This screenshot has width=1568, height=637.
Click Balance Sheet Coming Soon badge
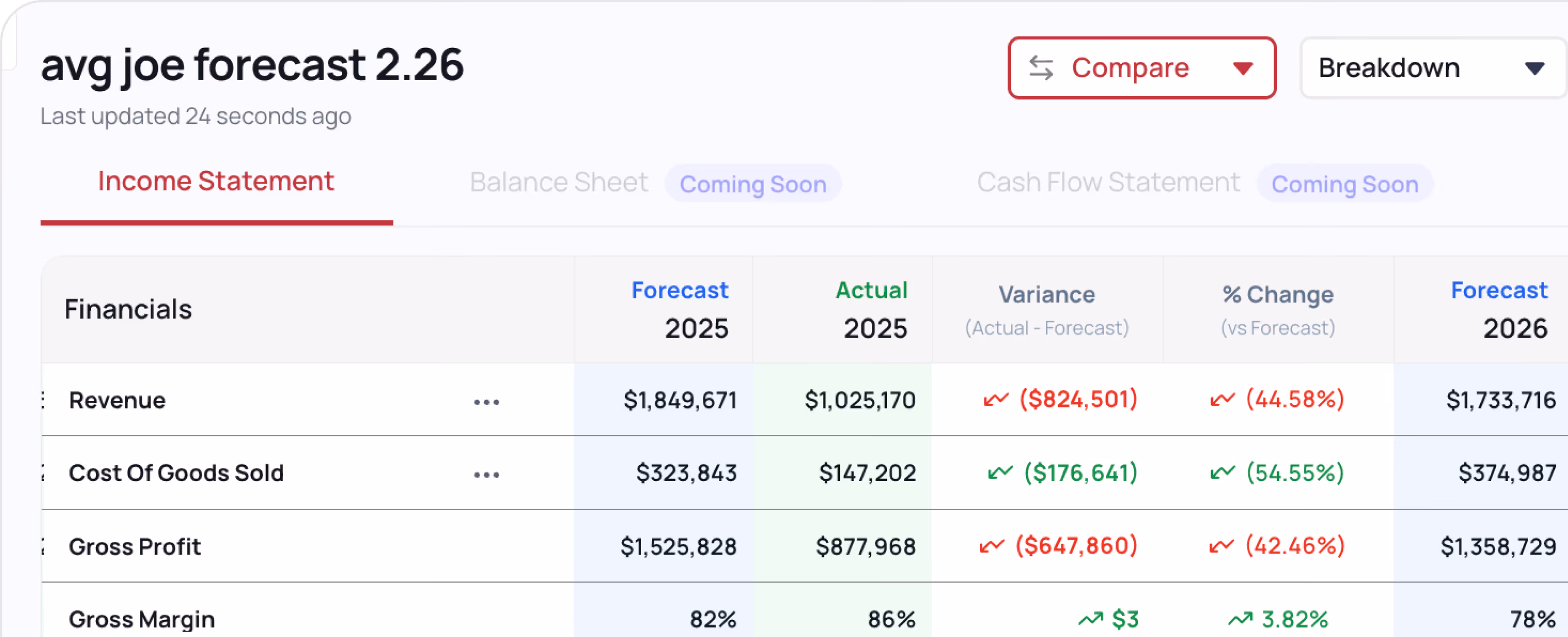[752, 184]
